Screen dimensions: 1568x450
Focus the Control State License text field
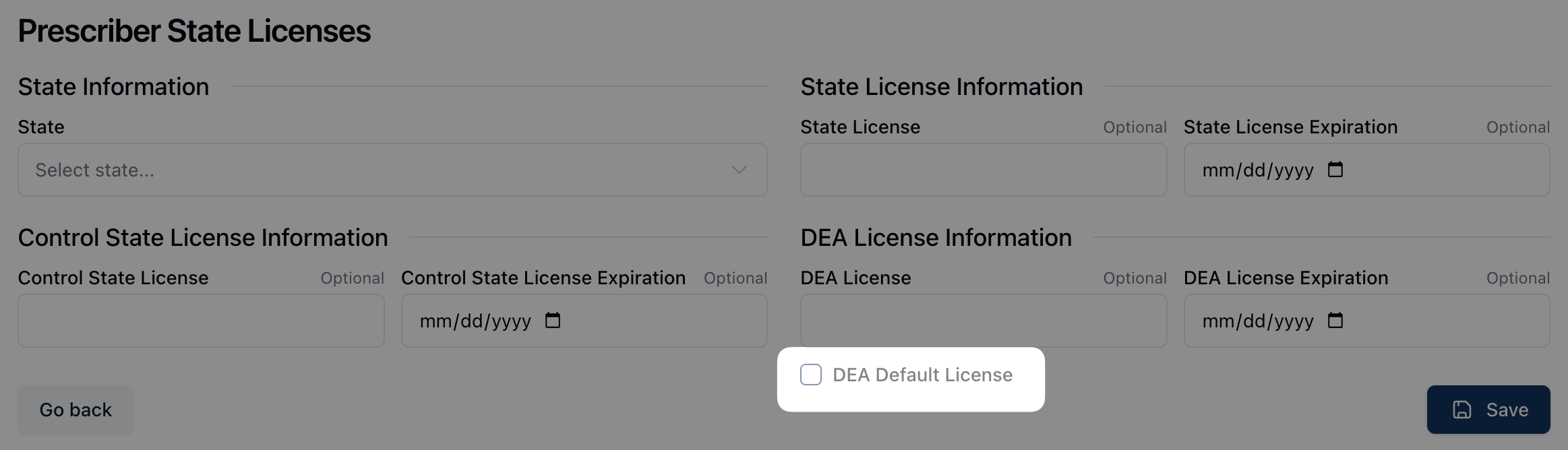click(x=201, y=321)
